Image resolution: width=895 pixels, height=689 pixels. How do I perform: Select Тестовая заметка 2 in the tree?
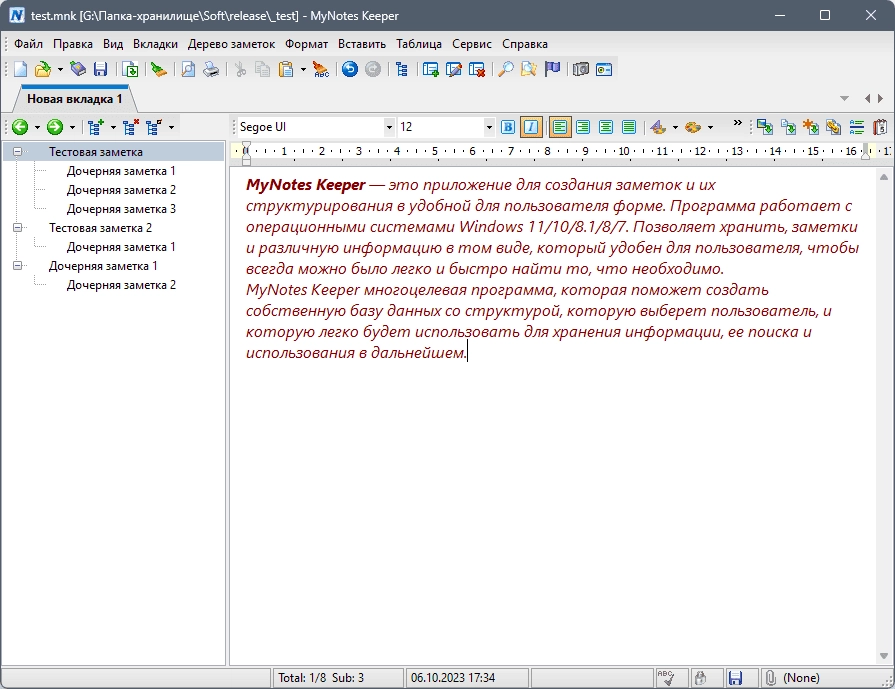coord(100,228)
